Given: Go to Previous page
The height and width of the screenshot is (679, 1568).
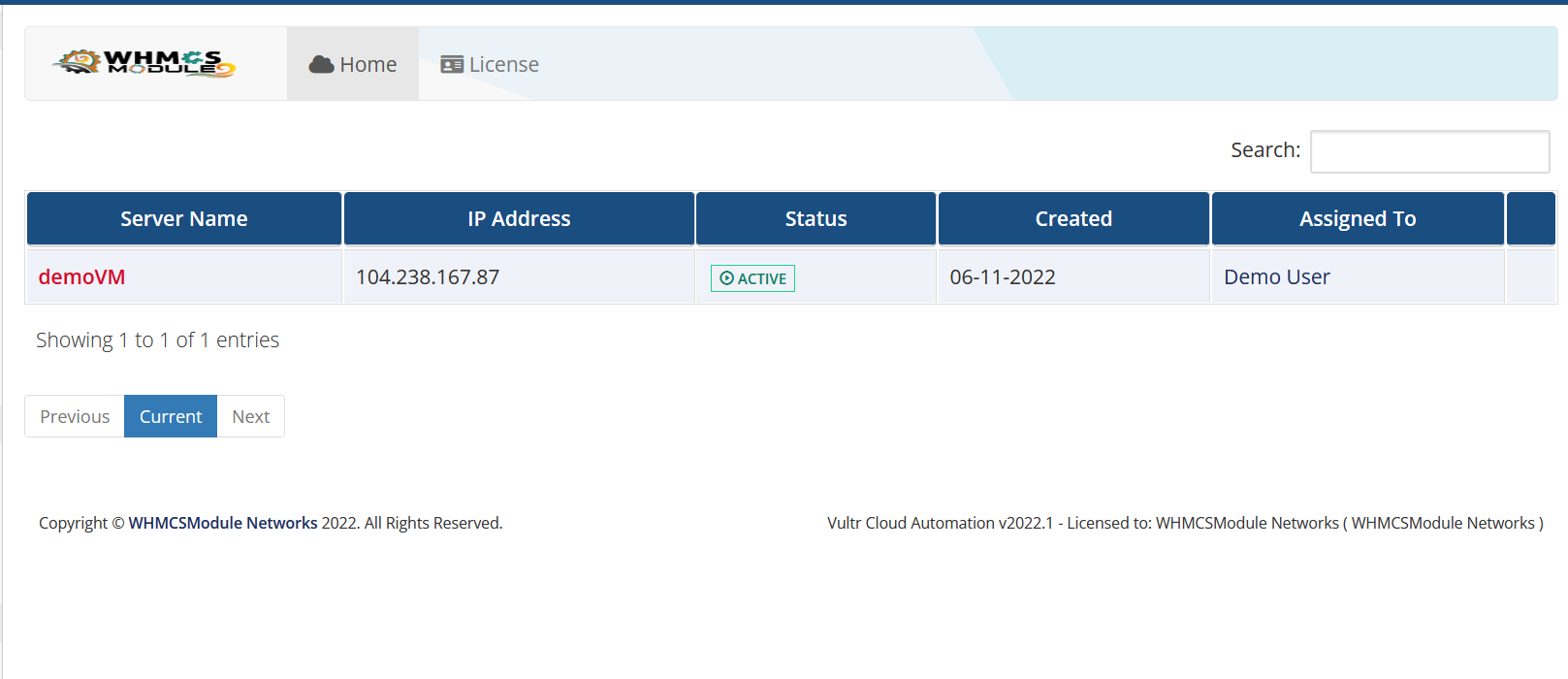Looking at the screenshot, I should [x=75, y=416].
